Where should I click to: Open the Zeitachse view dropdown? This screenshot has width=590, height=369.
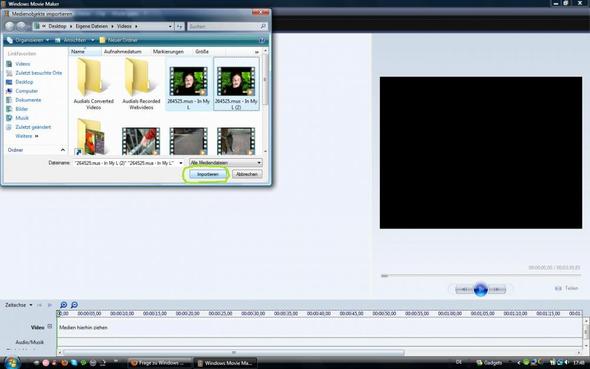tap(18, 305)
